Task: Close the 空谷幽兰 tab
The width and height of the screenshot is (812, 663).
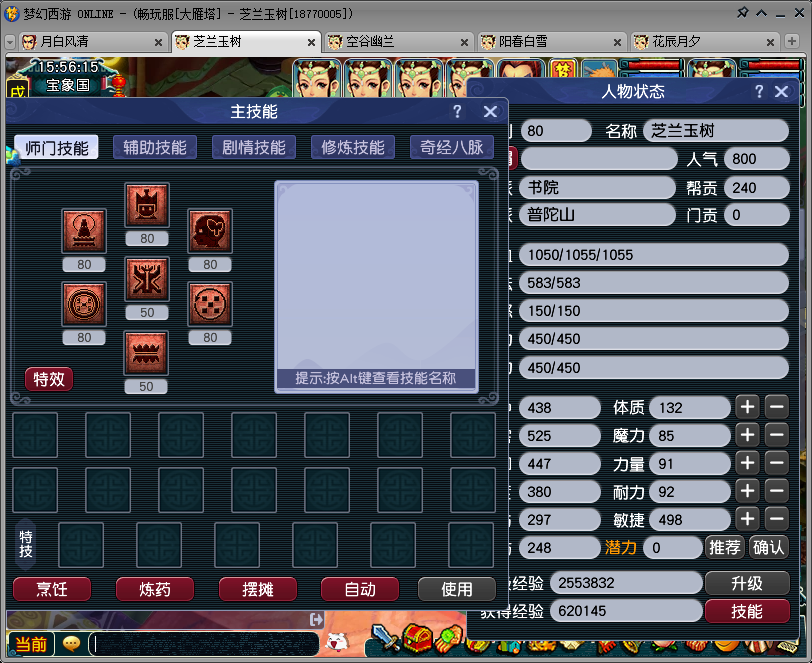Action: tap(465, 42)
